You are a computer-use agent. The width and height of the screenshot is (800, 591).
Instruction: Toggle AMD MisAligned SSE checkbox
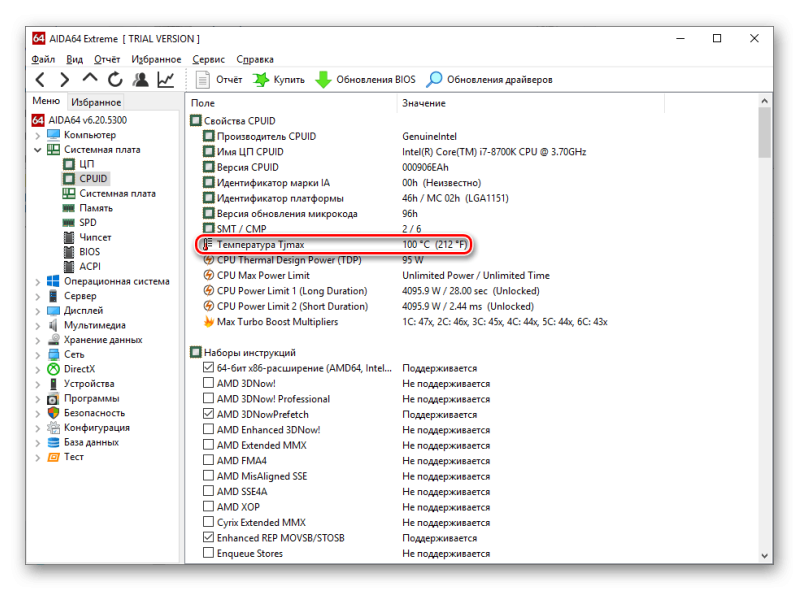click(x=208, y=475)
